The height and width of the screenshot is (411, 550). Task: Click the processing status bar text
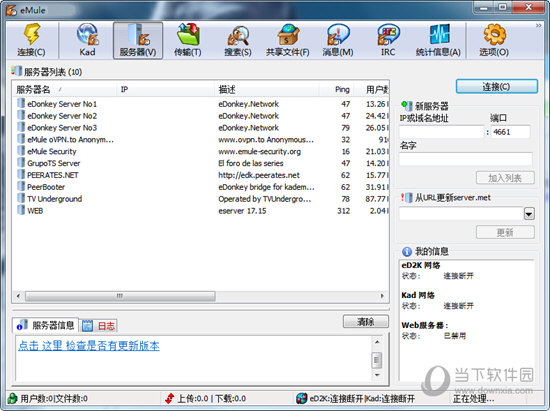click(x=474, y=398)
